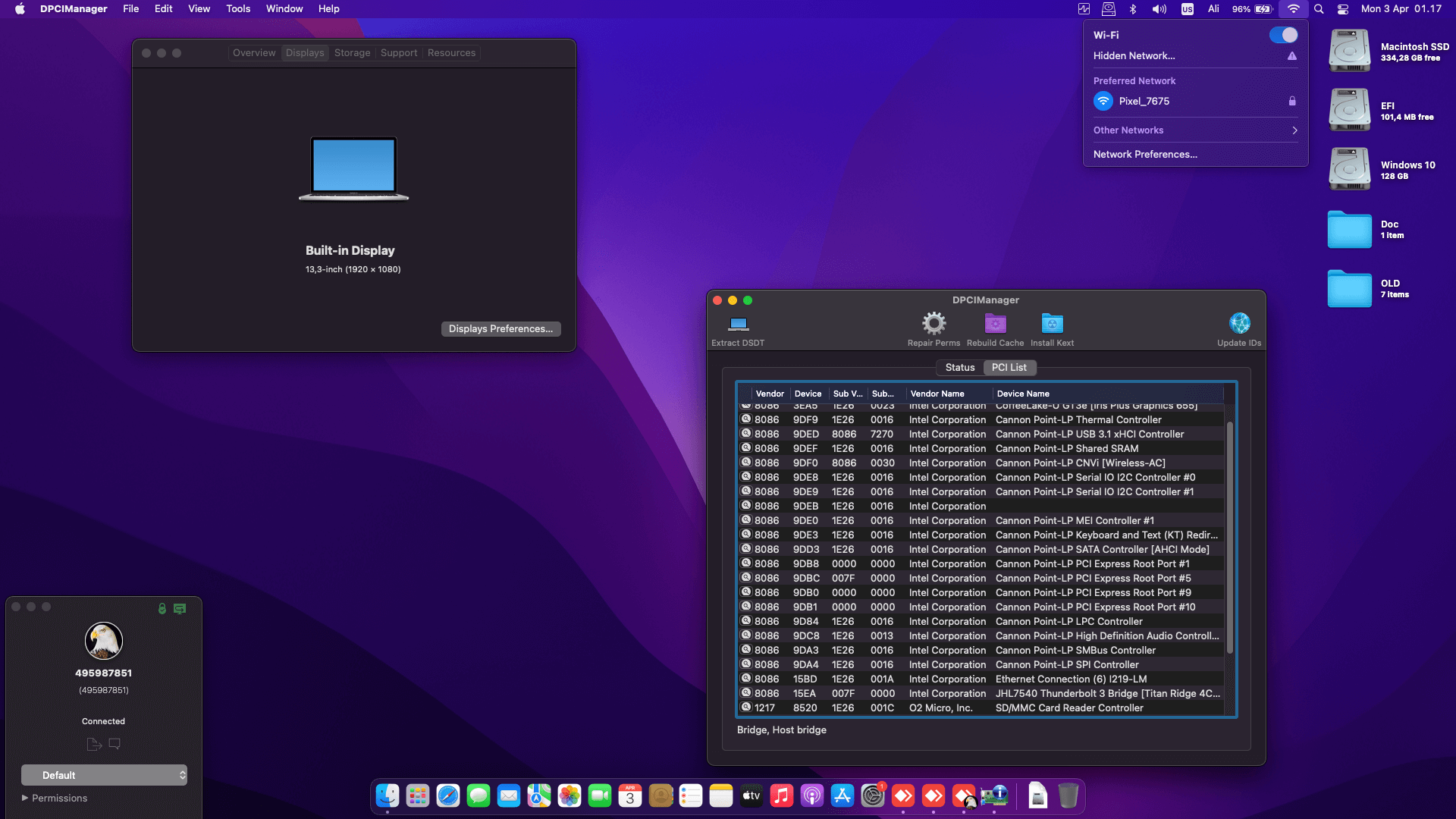1456x819 pixels.
Task: Open Network Preferences
Action: pyautogui.click(x=1144, y=154)
